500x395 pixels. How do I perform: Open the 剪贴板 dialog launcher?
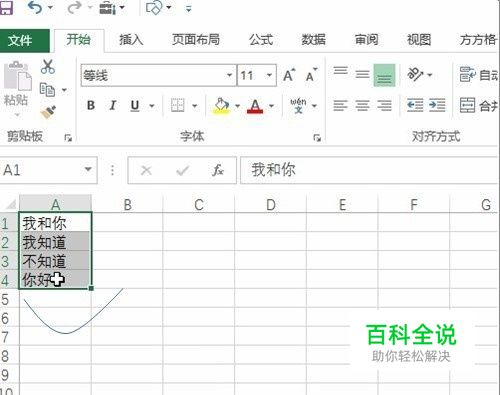pyautogui.click(x=68, y=138)
